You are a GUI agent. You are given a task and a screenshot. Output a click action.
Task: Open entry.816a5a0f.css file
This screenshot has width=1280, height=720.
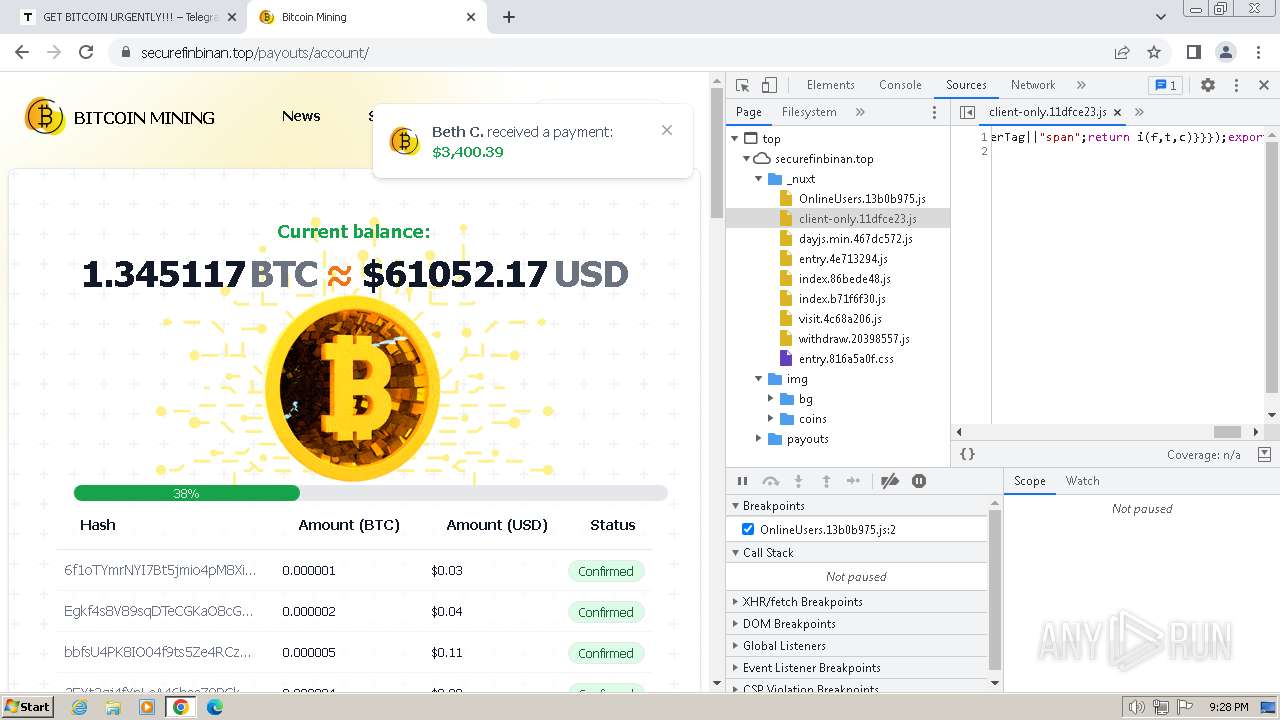point(846,359)
